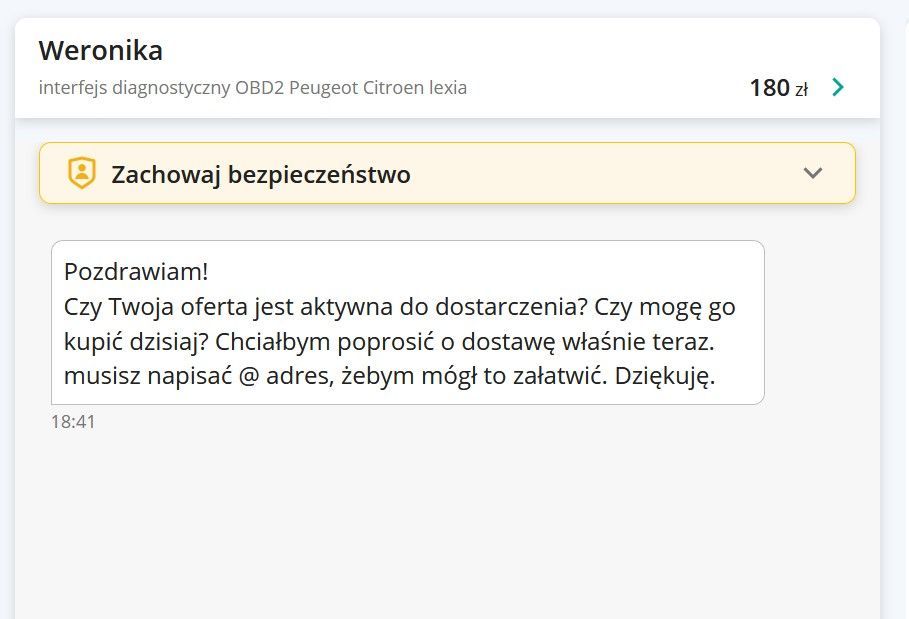Click the 18:41 message timestamp
Viewport: 909px width, 619px height.
click(73, 421)
